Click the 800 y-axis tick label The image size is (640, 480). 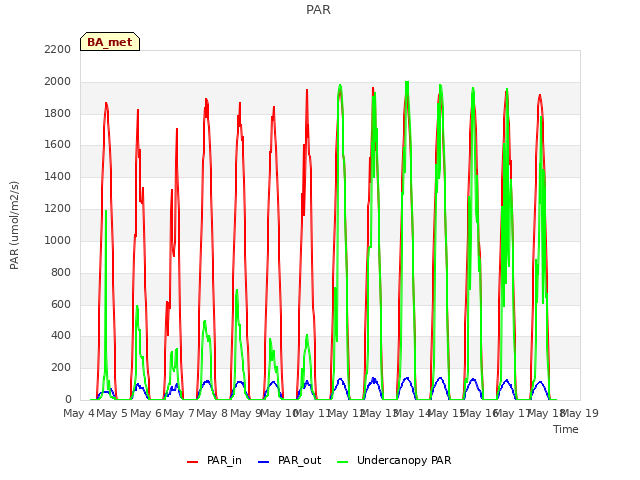point(61,272)
